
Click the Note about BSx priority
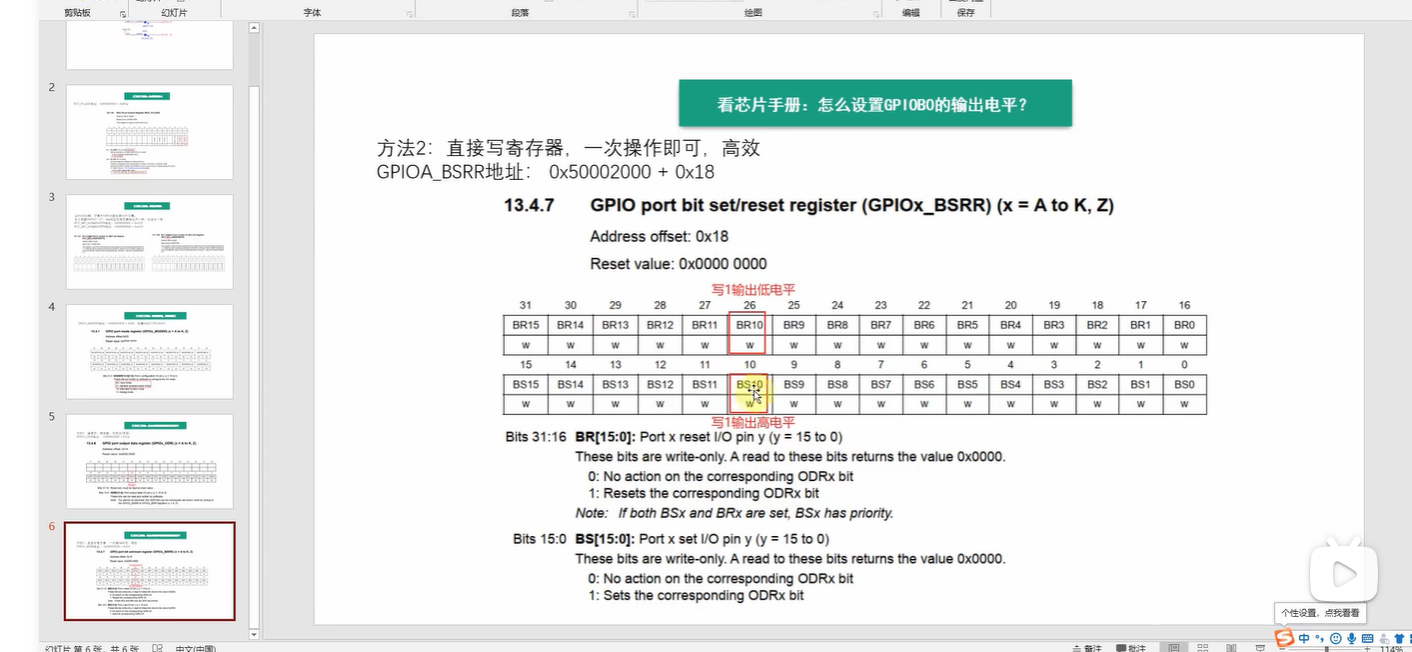tap(734, 513)
